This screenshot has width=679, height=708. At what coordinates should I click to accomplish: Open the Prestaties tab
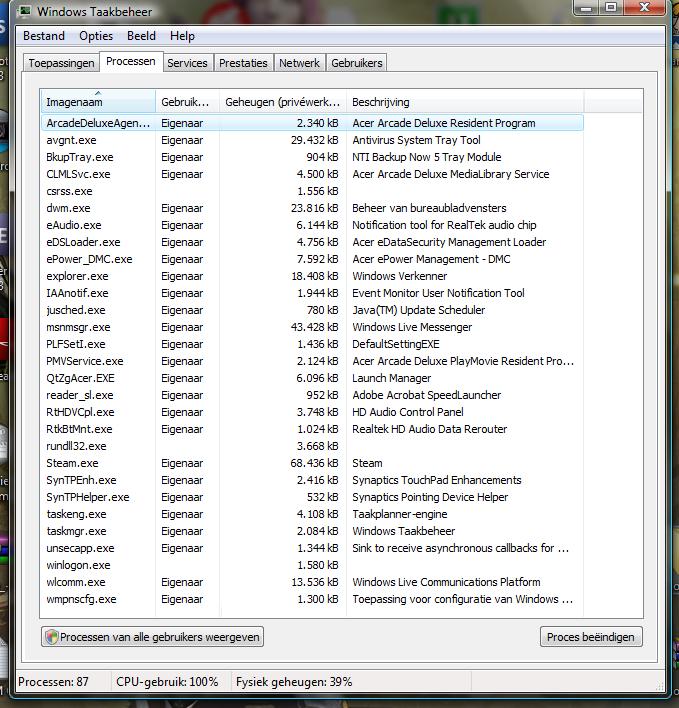click(x=243, y=63)
